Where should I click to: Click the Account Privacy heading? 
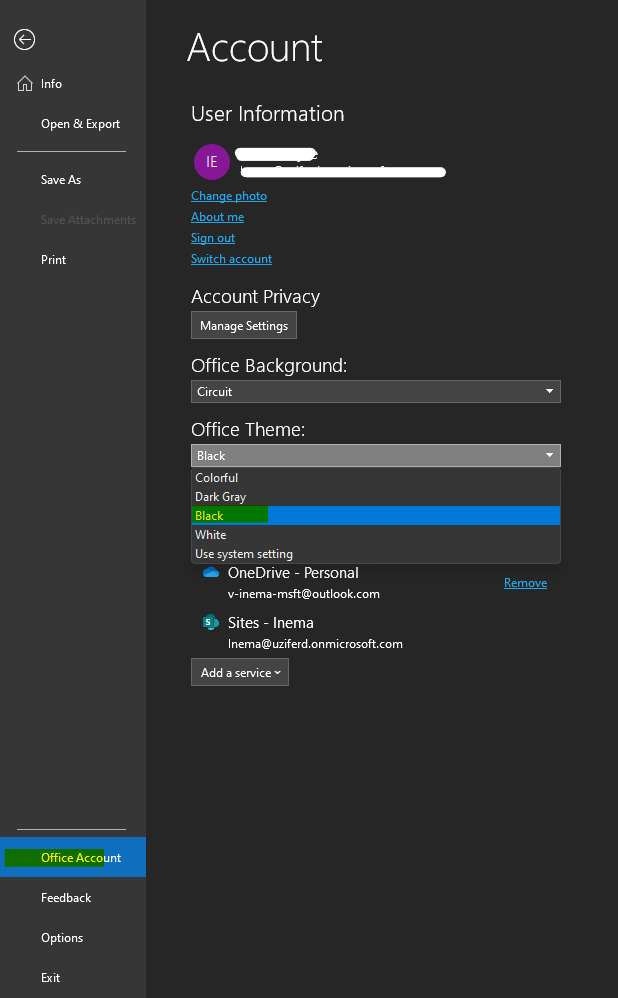point(255,297)
